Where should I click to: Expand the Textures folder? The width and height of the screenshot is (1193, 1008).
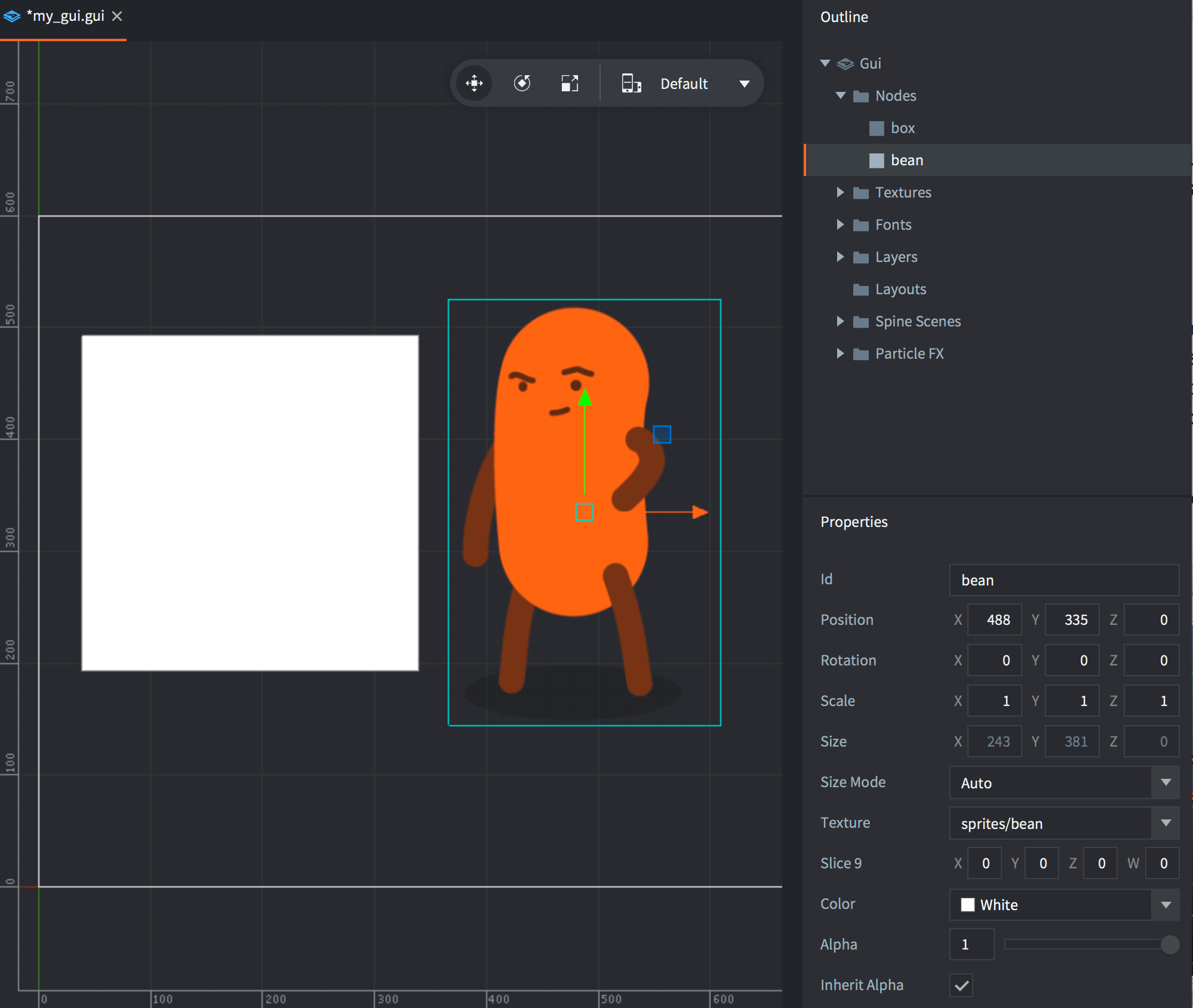840,192
